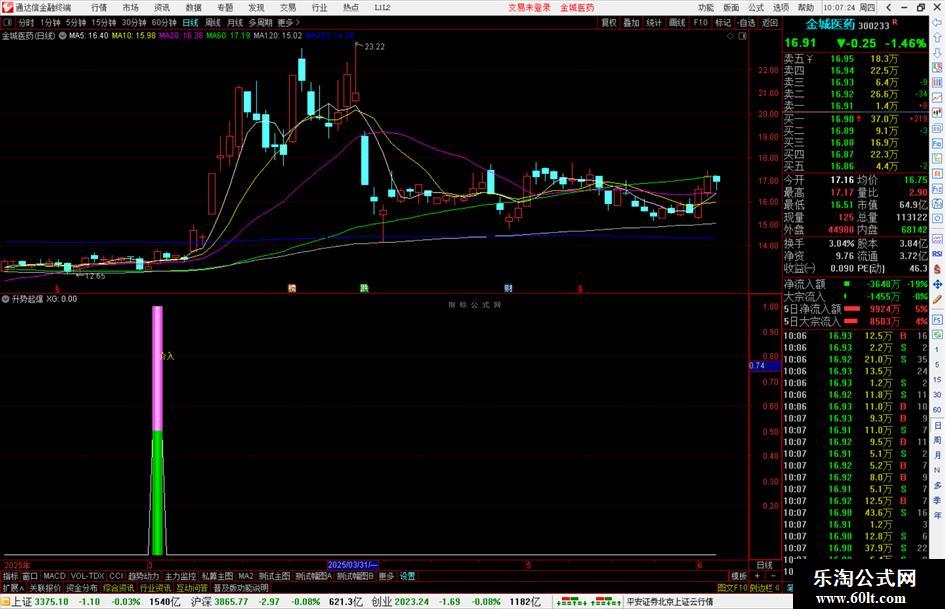Switch to 15分钟 period
The width and height of the screenshot is (945, 609).
(x=104, y=23)
